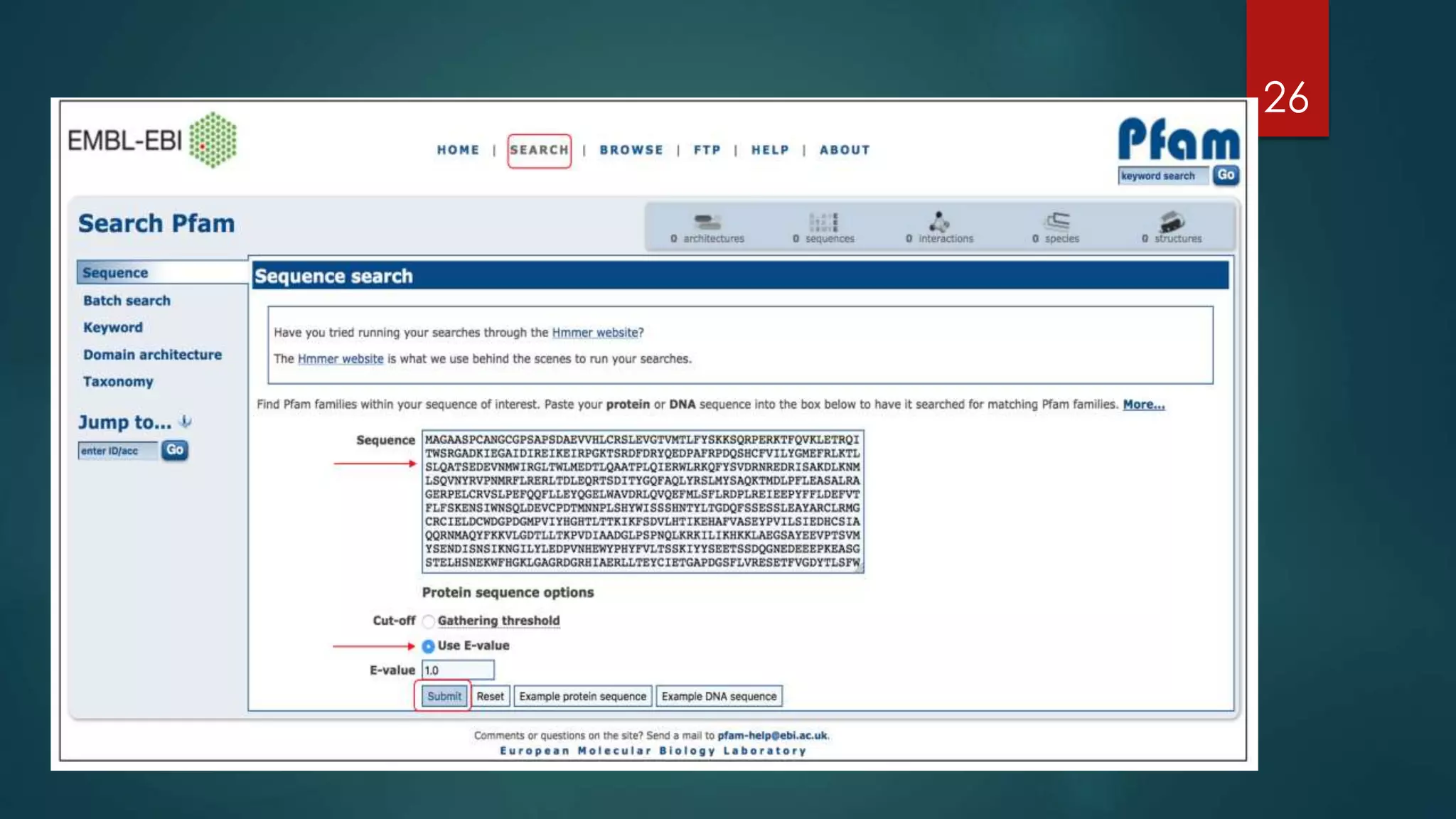
Task: Click the species icon
Action: click(x=1056, y=222)
